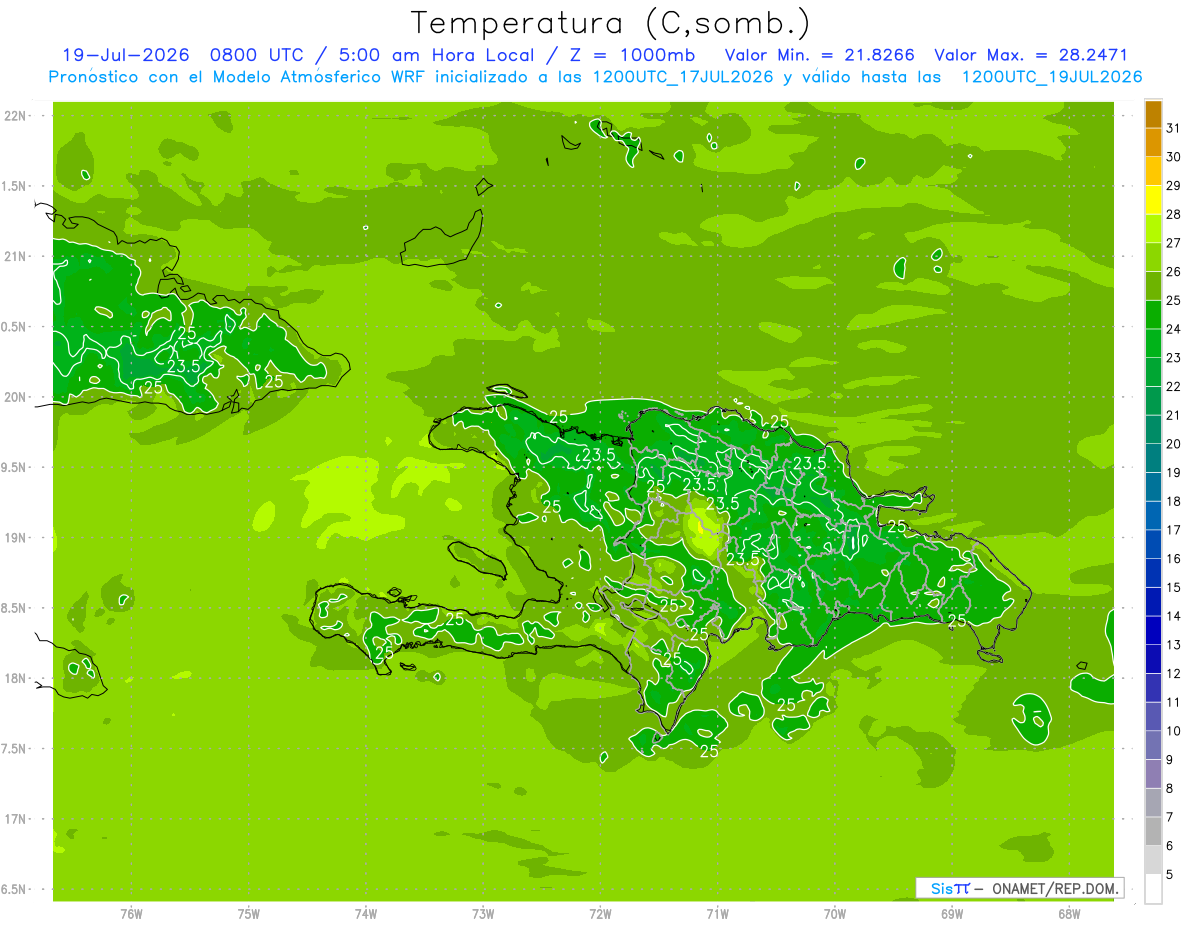The width and height of the screenshot is (1200, 927).
Task: Click the '75W' longitude label
Action: (x=249, y=914)
